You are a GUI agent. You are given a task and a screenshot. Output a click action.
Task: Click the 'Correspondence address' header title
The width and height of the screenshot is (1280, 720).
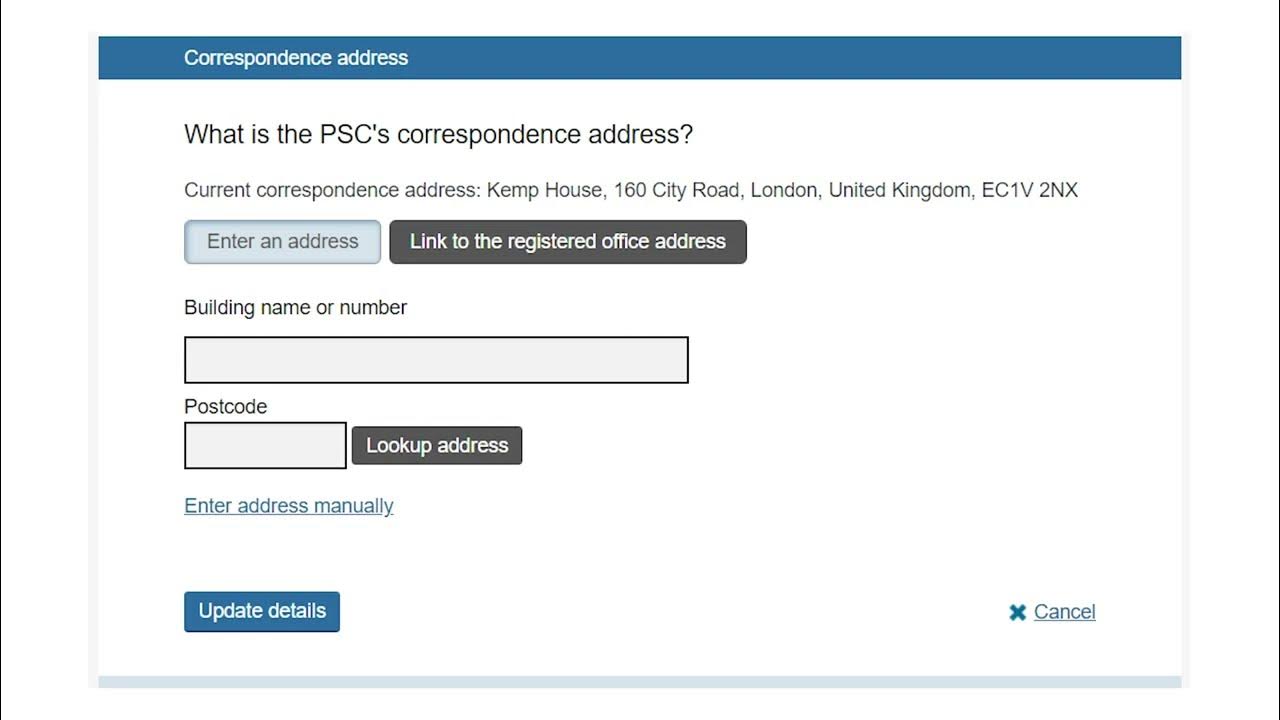[x=296, y=58]
